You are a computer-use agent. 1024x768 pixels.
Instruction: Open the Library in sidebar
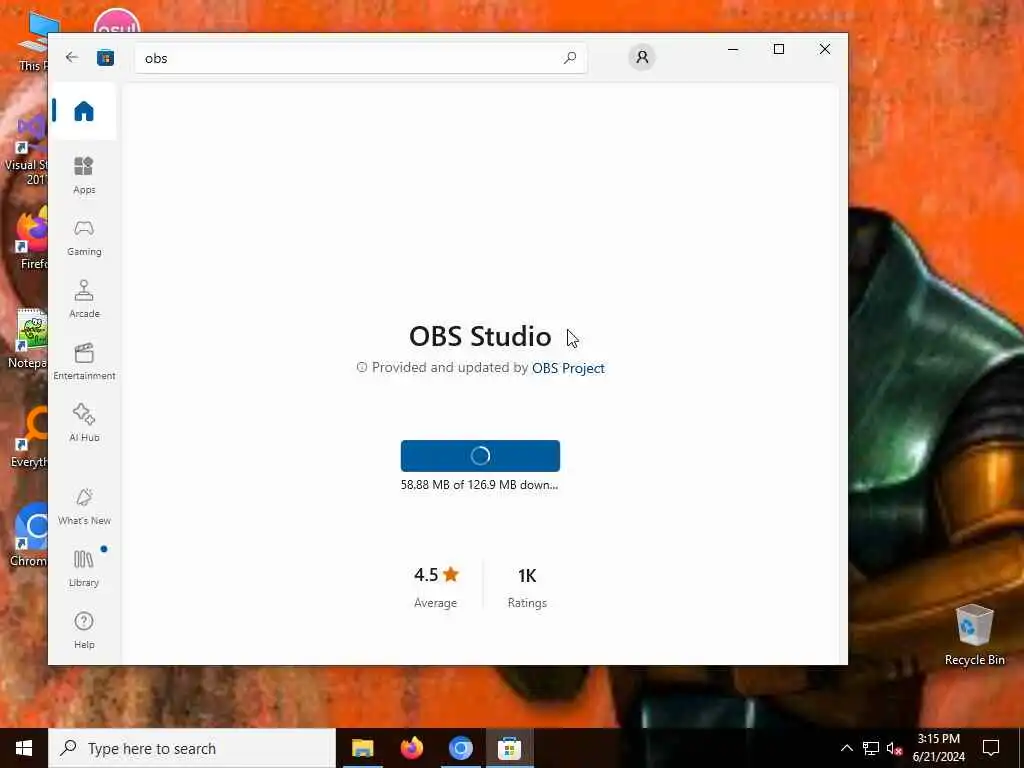pyautogui.click(x=84, y=569)
